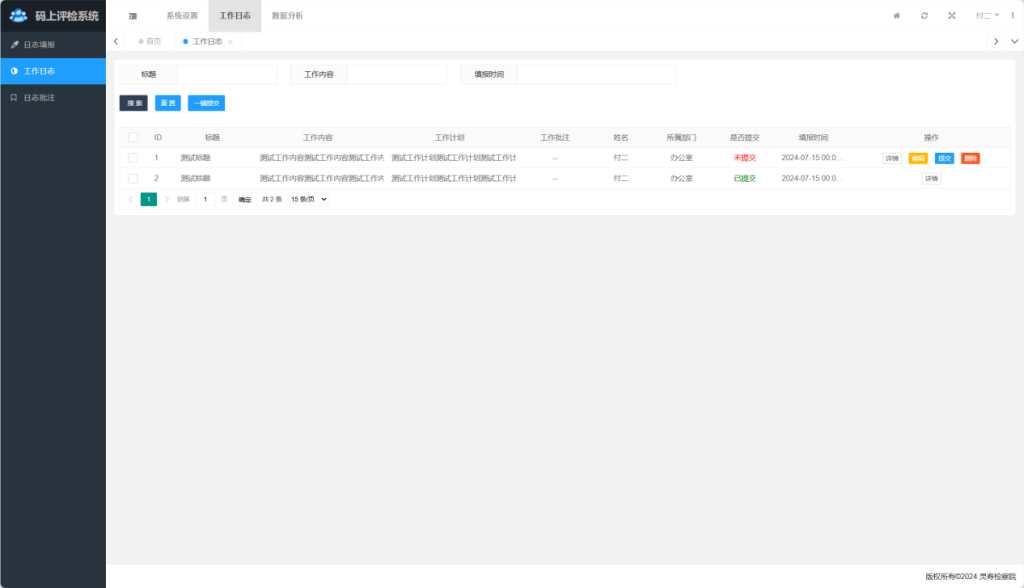Switch to the 数据分析 top menu
Screen dimensions: 1024x588
click(287, 16)
